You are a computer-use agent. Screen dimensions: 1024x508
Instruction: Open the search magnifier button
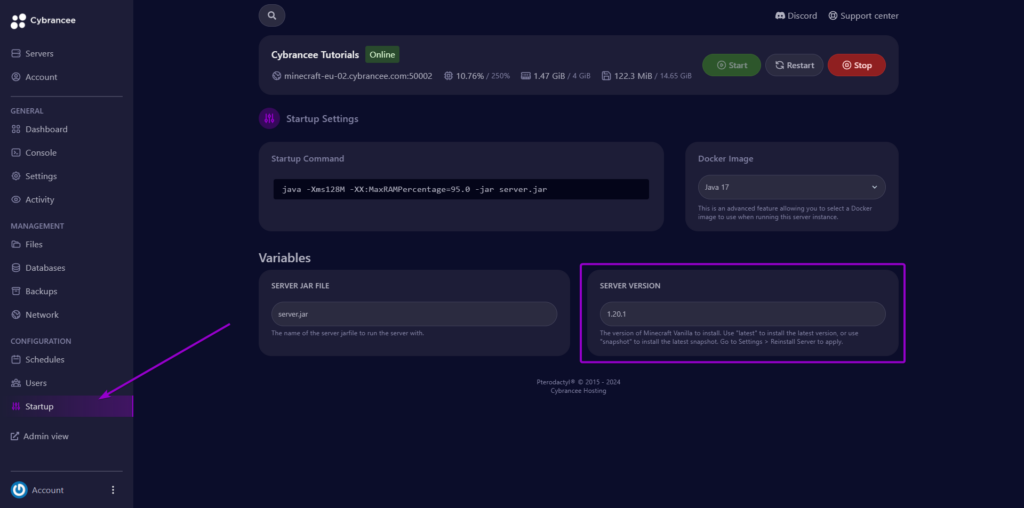point(272,16)
